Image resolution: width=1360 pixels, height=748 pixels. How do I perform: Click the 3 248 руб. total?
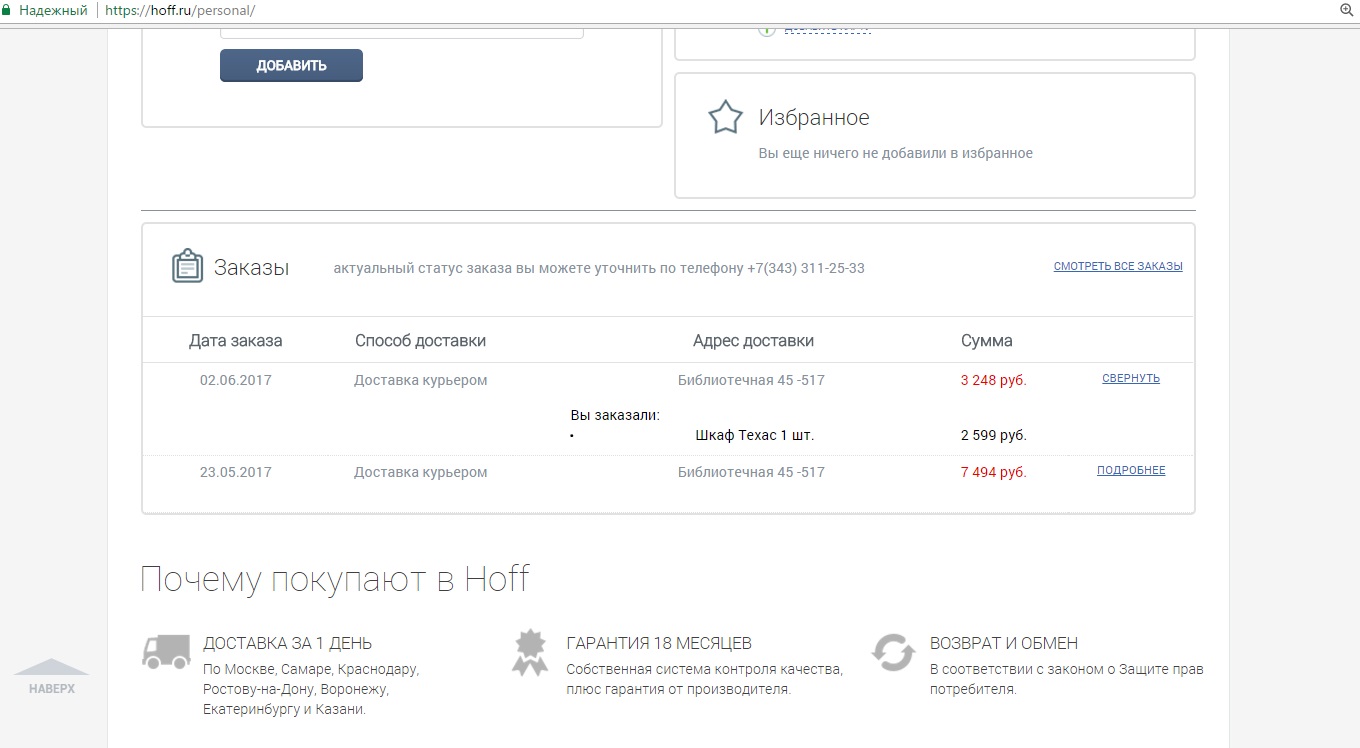click(993, 380)
